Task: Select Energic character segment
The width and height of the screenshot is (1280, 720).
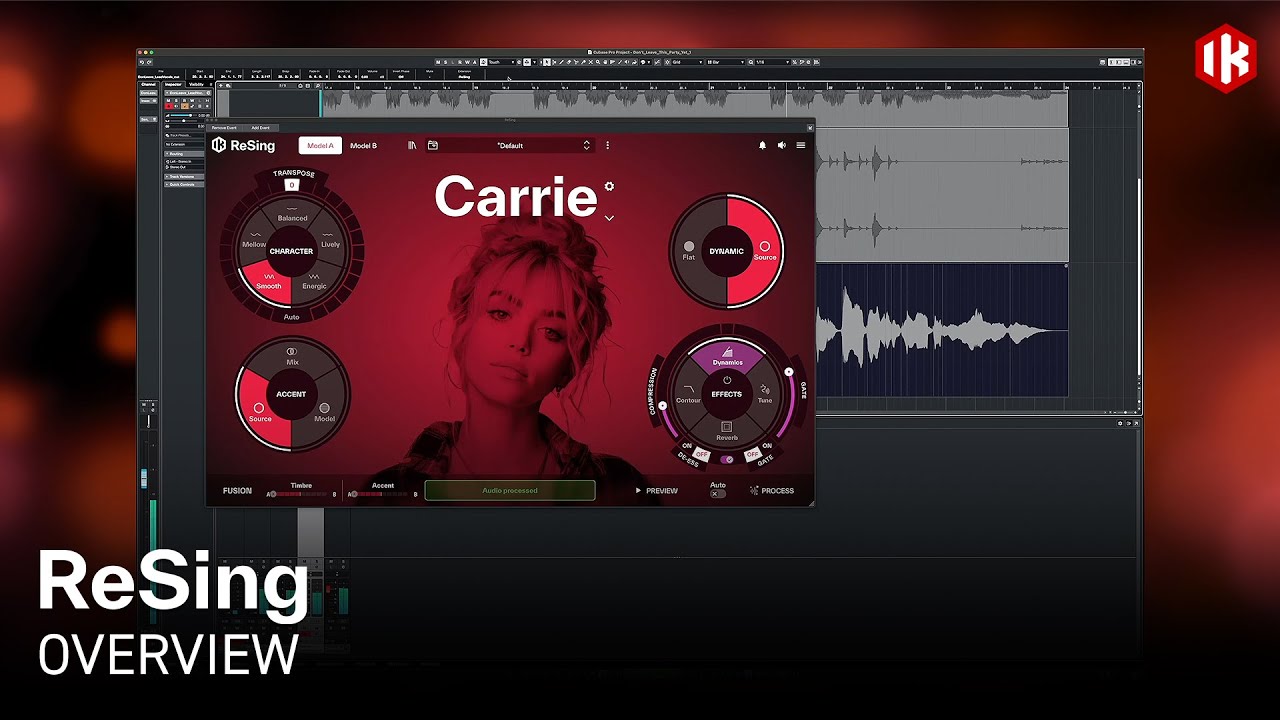Action: pos(314,282)
